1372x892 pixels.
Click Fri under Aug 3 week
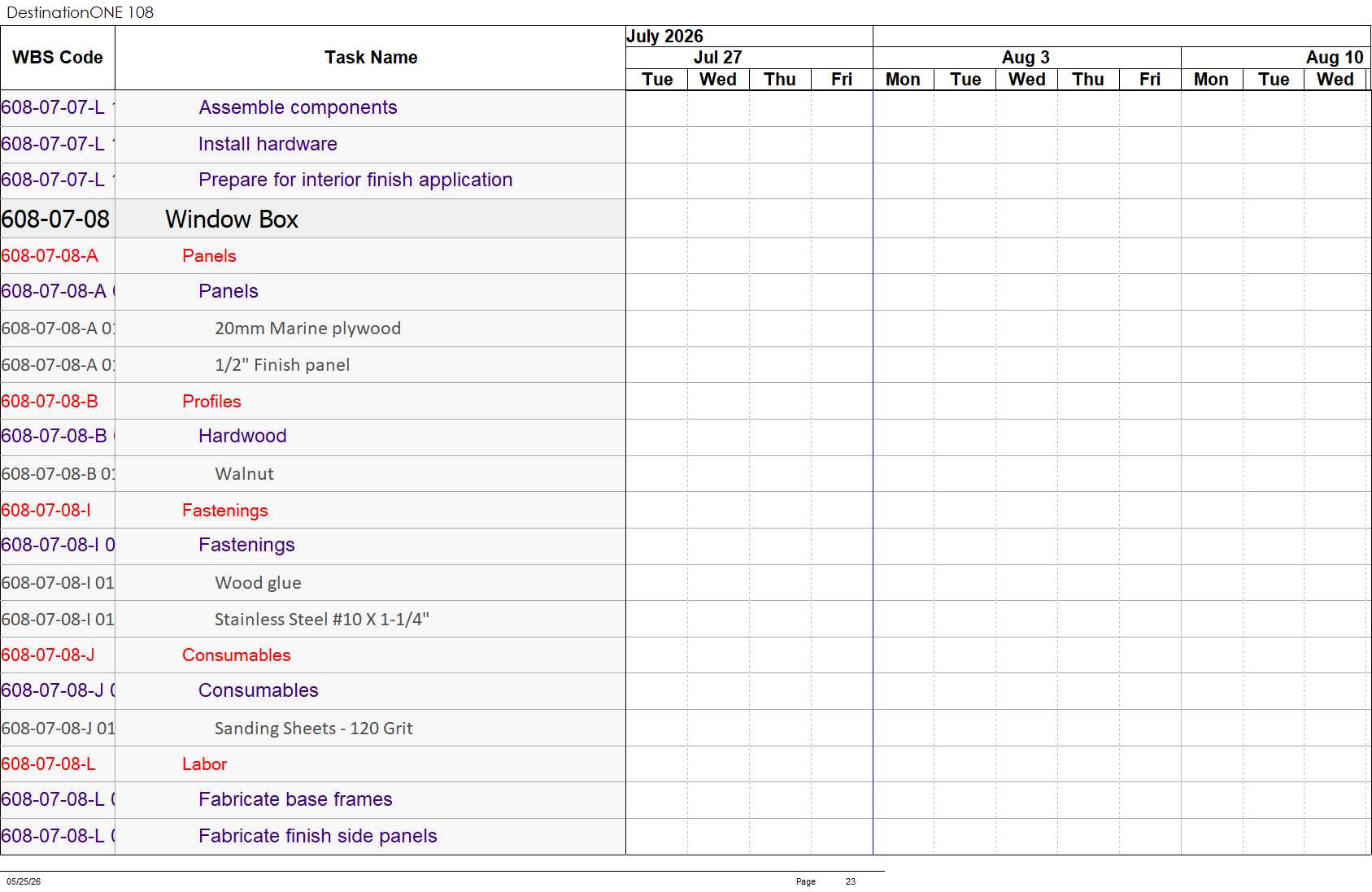pos(1150,80)
